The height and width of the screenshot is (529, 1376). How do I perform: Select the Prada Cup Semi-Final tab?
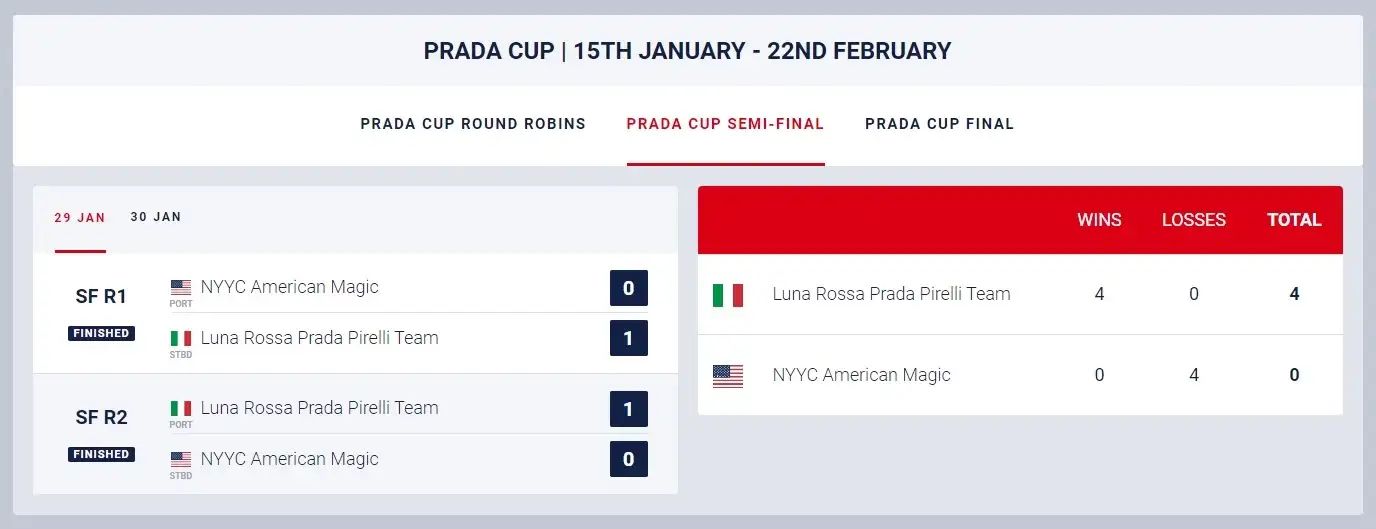pos(725,124)
